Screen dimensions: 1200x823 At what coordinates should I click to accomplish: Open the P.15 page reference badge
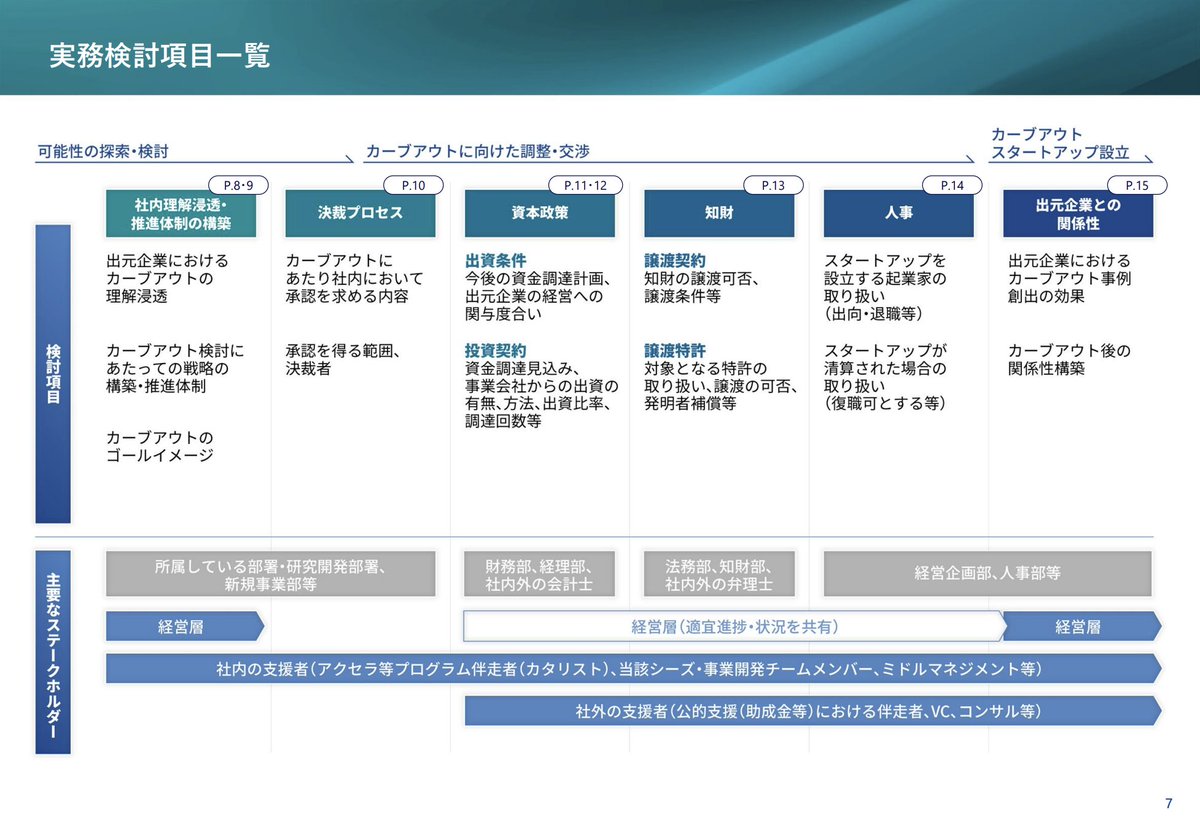click(x=1136, y=185)
